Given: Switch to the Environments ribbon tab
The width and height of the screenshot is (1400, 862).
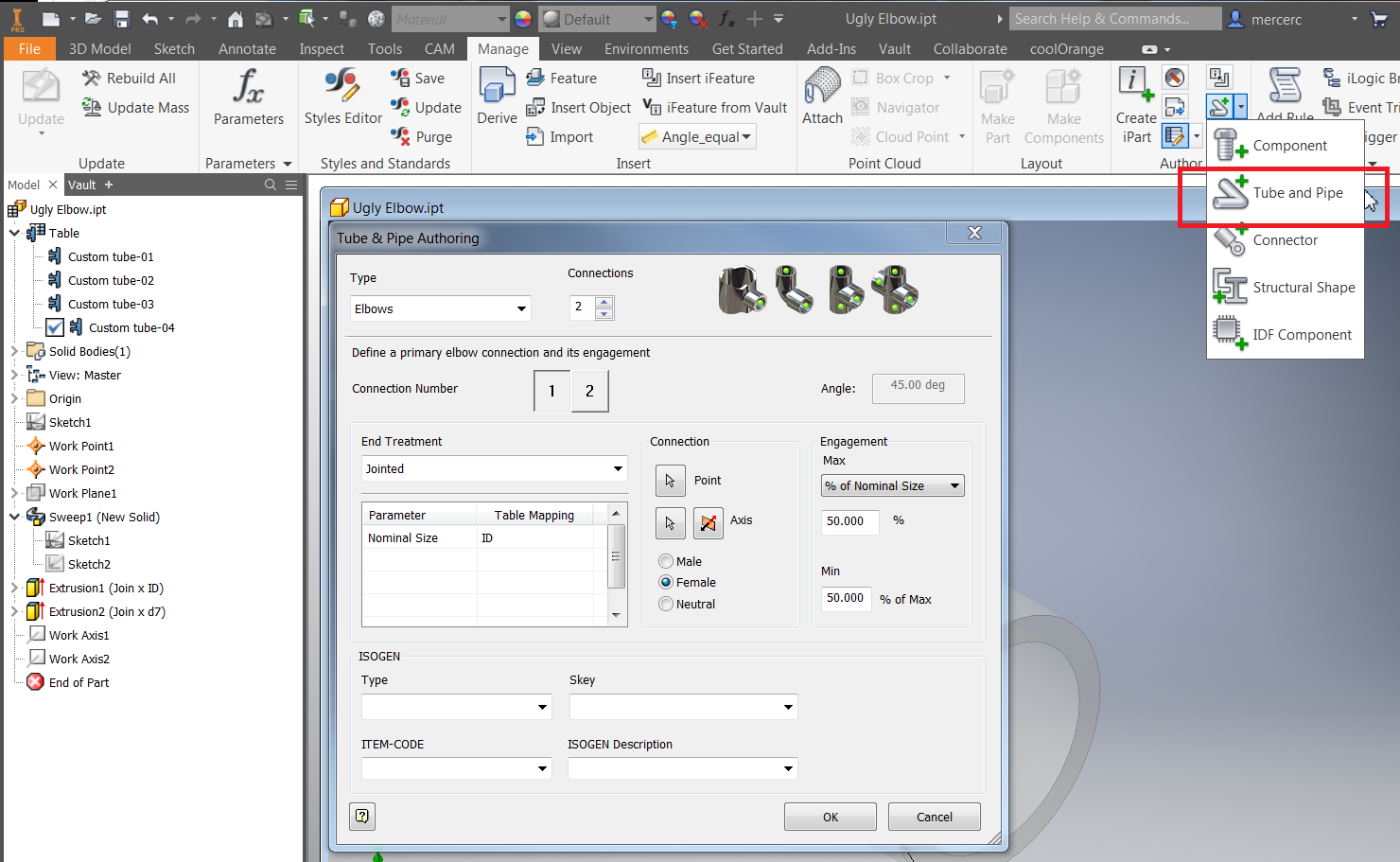Looking at the screenshot, I should pyautogui.click(x=646, y=49).
